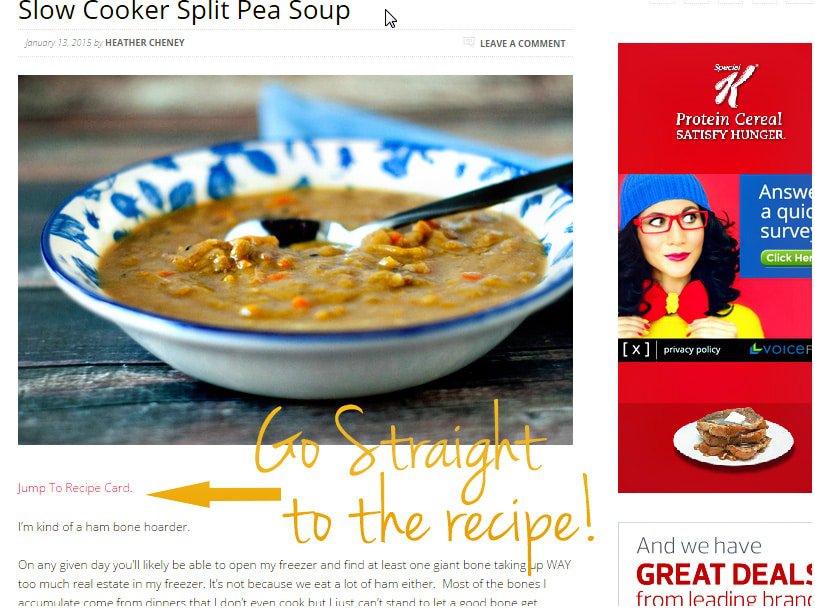This screenshot has width=815, height=611.
Task: Open the Jump To Recipe Card link
Action: click(75, 488)
